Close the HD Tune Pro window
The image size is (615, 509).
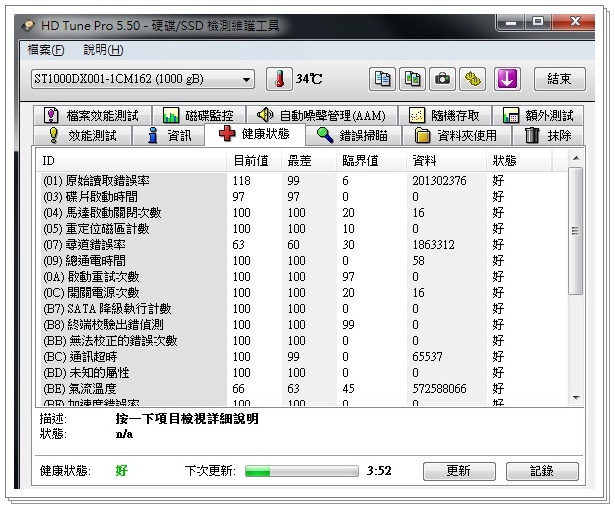tap(574, 22)
